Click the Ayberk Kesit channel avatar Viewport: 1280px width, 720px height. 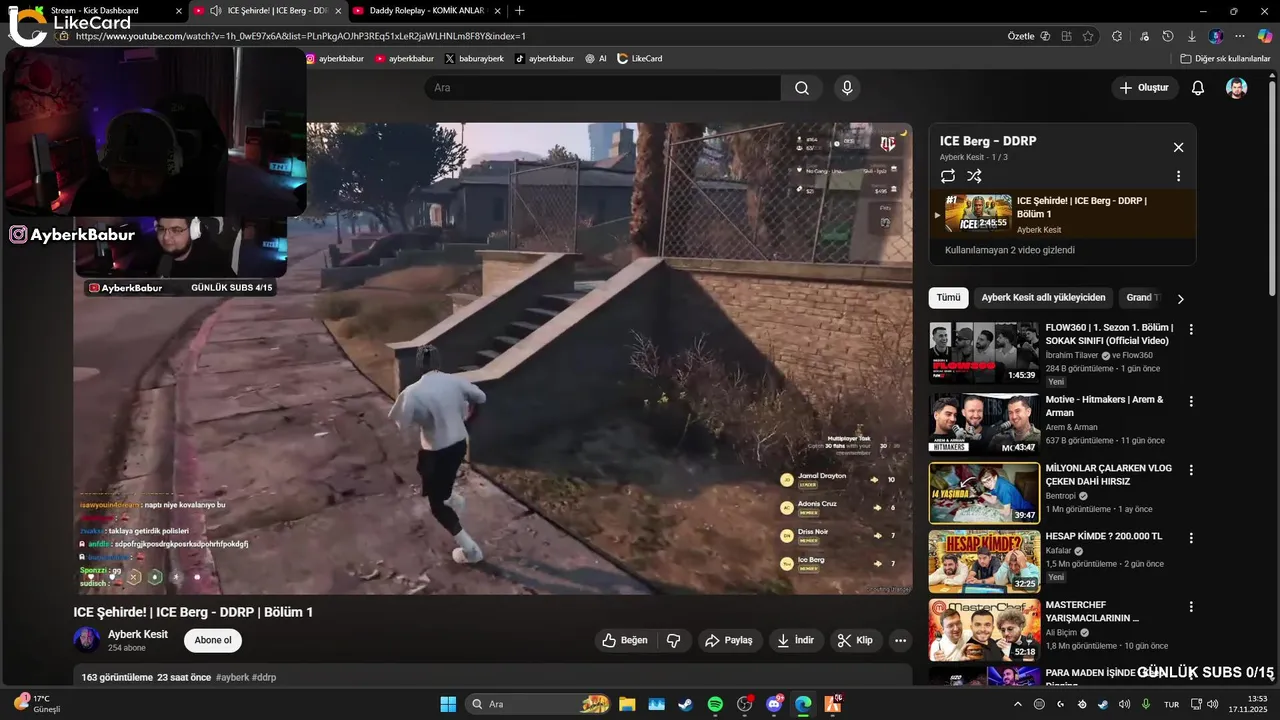(x=87, y=640)
